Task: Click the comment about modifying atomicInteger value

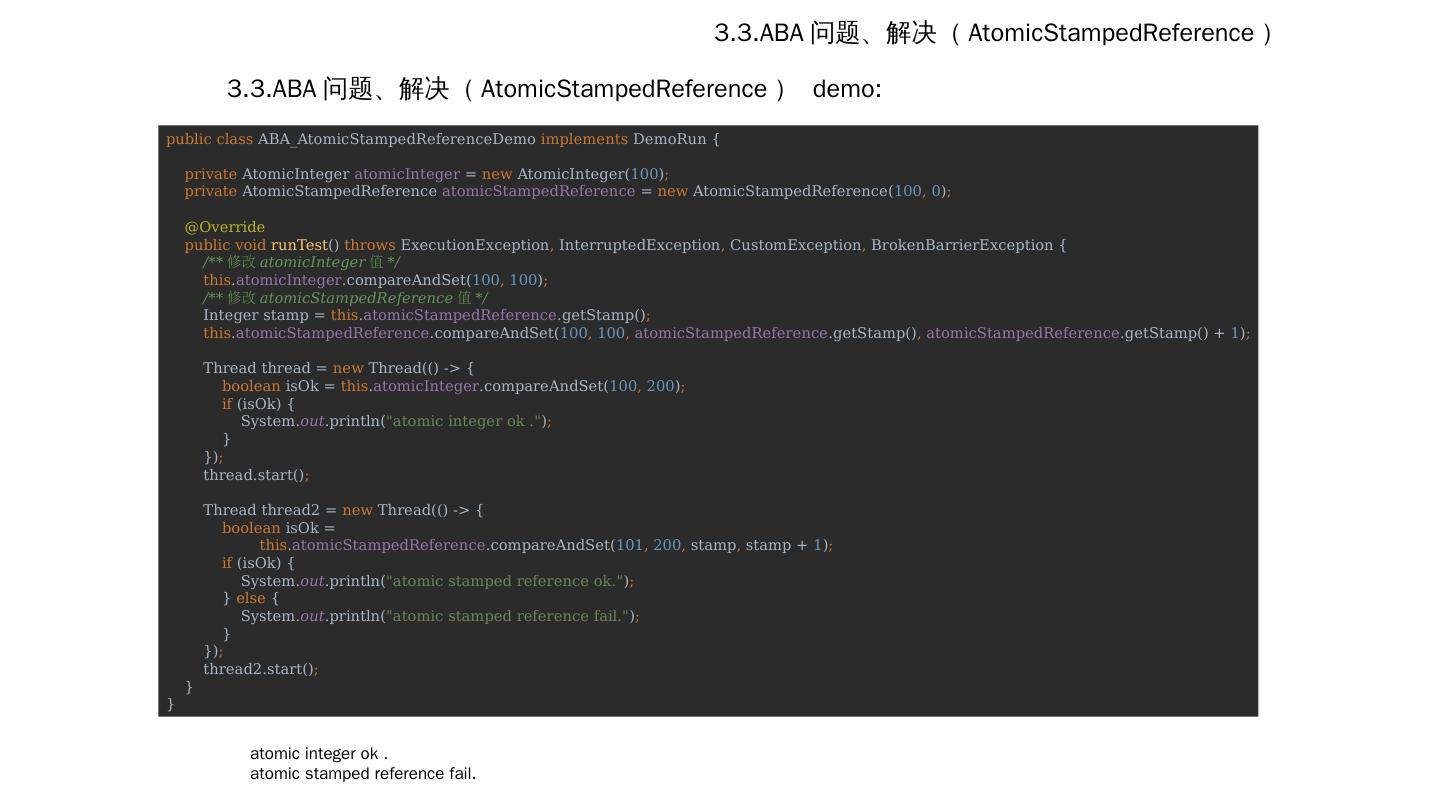Action: [x=301, y=262]
